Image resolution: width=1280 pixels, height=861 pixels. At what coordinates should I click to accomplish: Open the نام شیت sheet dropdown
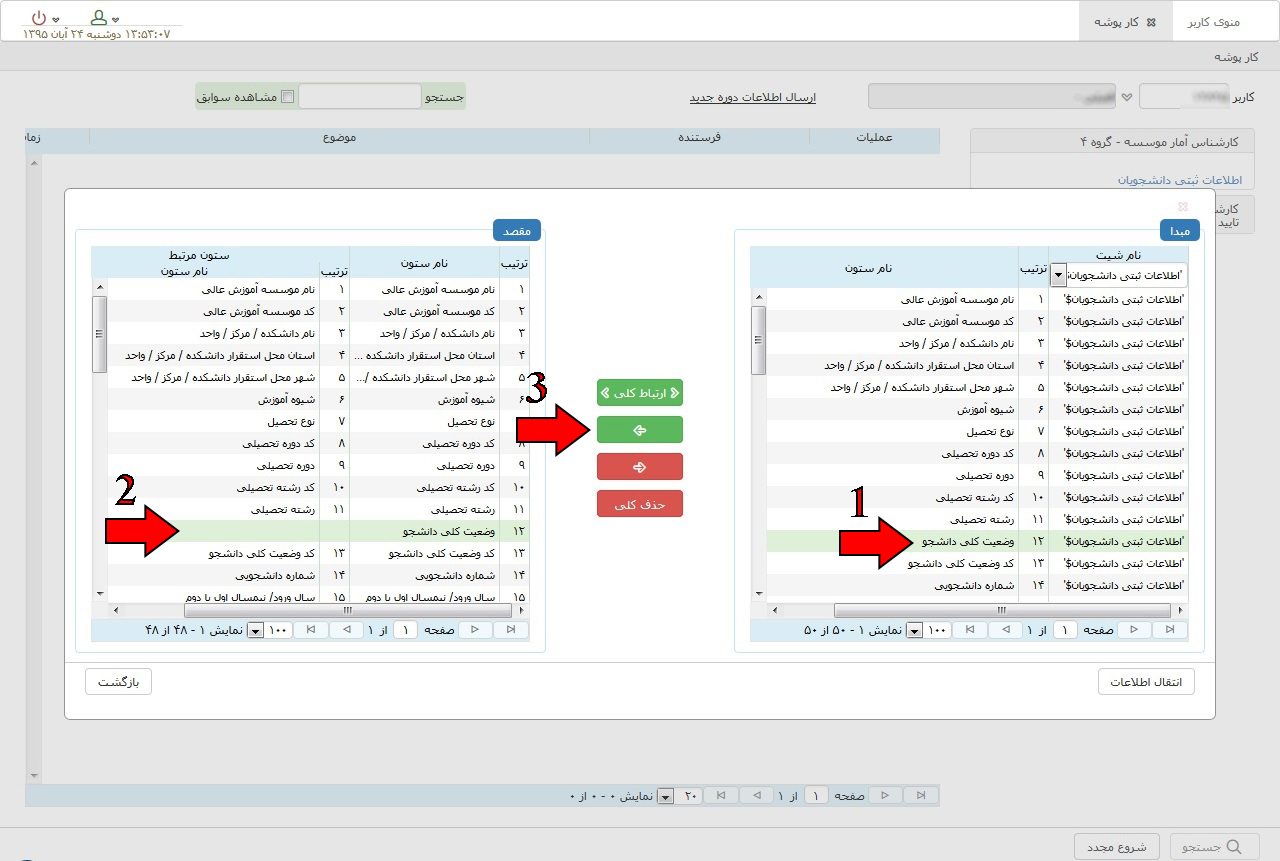1058,275
